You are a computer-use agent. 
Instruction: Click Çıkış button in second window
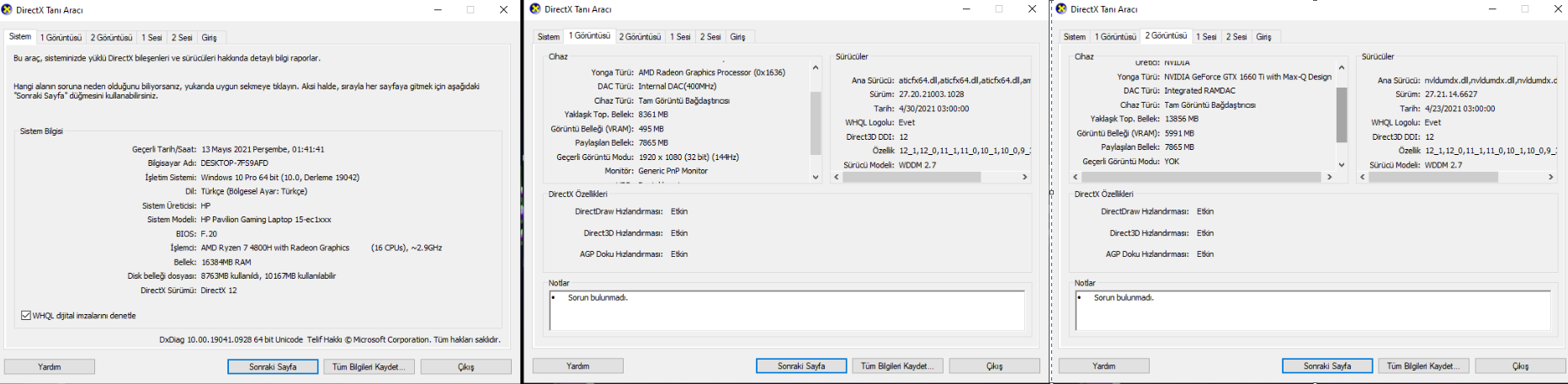tap(995, 366)
